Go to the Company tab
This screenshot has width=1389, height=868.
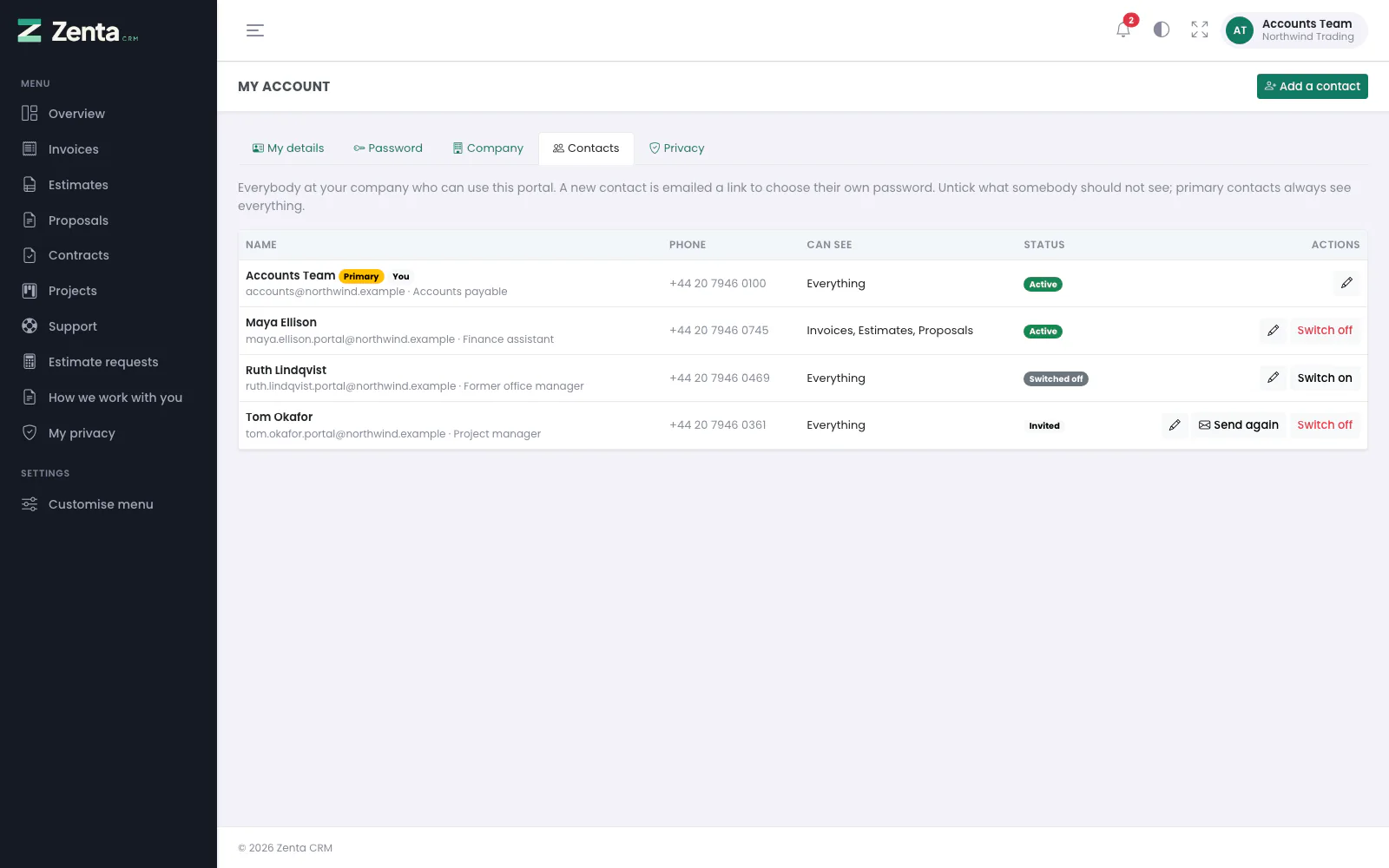point(488,148)
